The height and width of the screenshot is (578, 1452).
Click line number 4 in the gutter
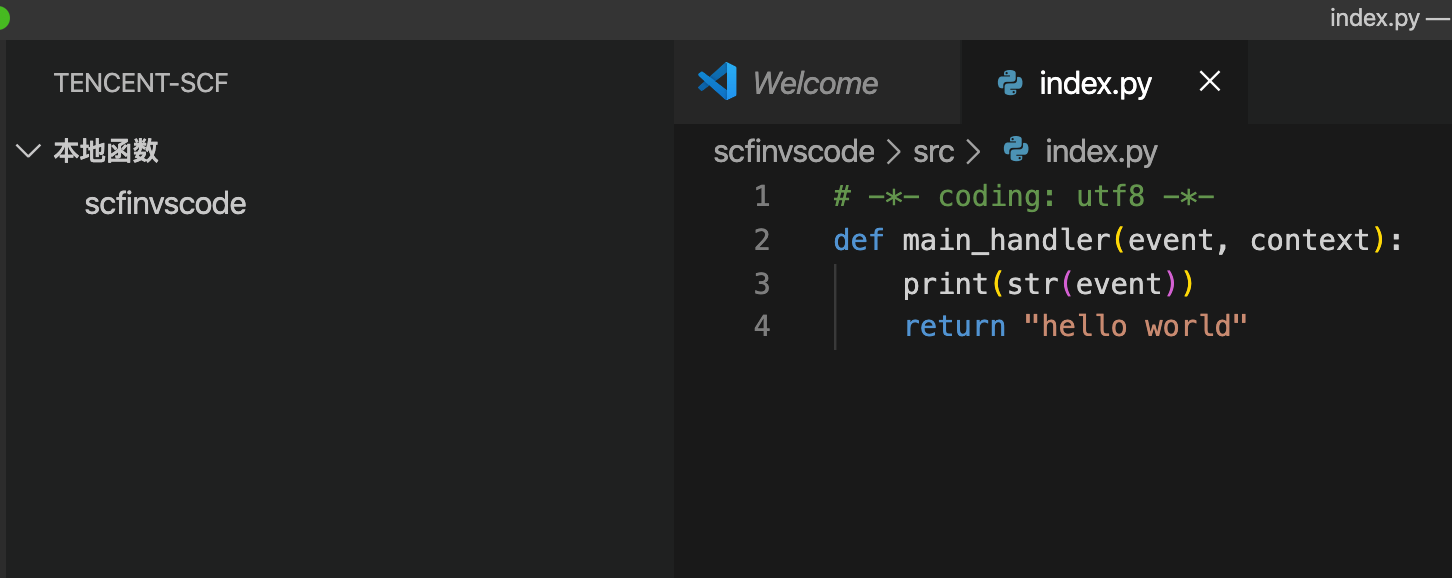[762, 326]
